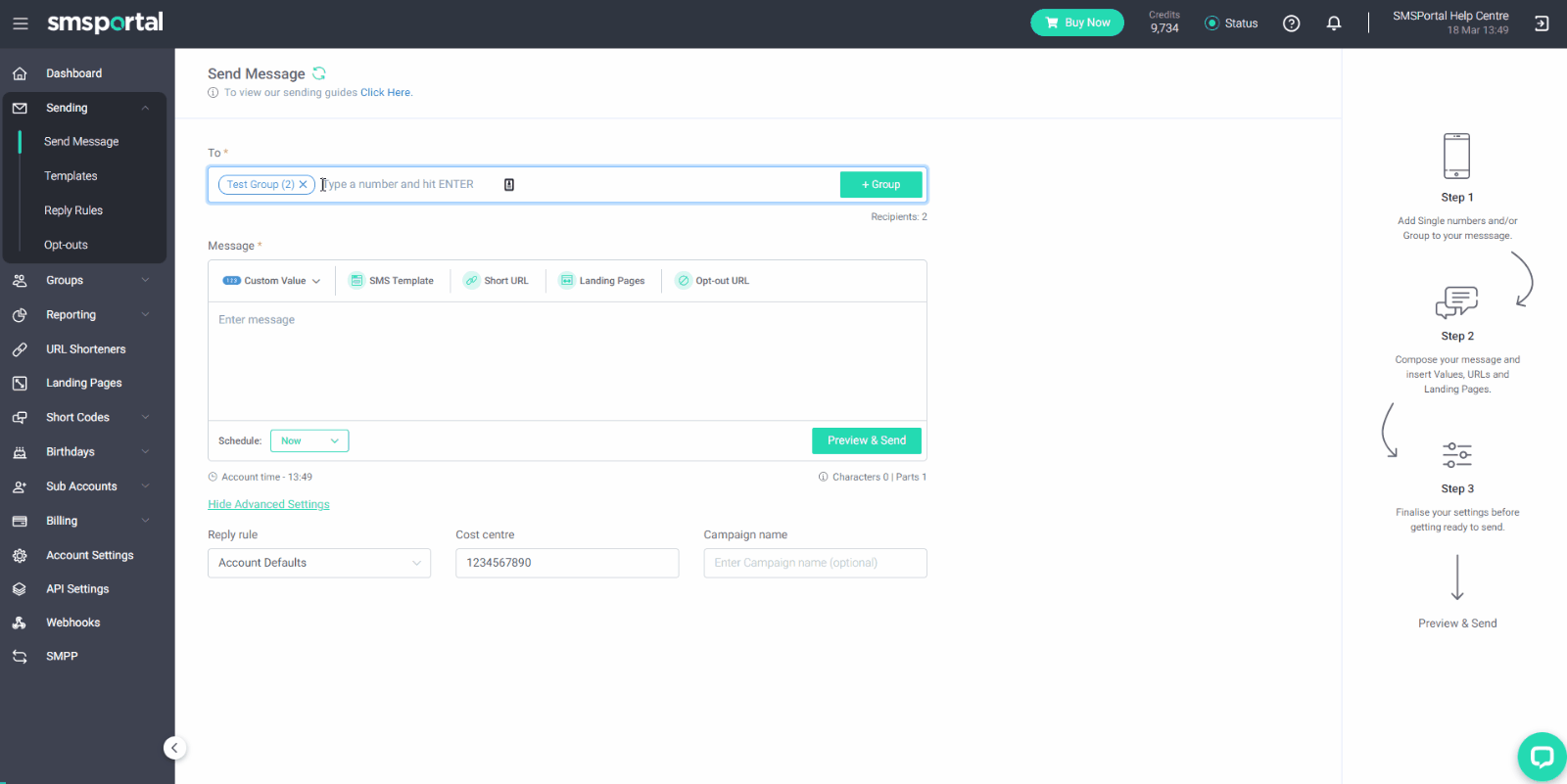Click the logout icon
This screenshot has width=1567, height=784.
coord(1542,23)
